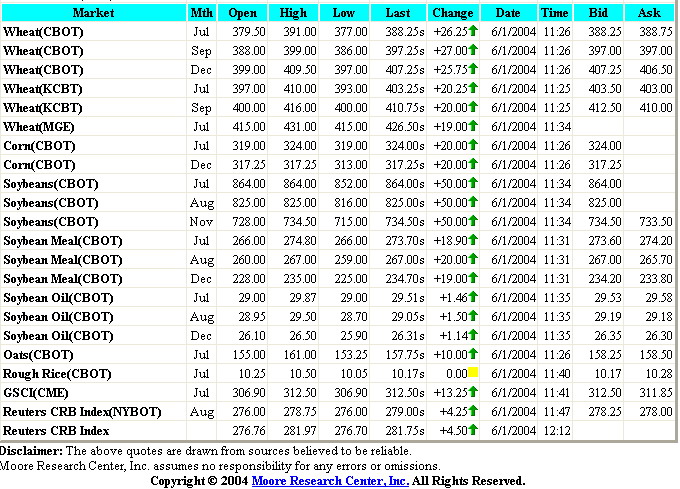Click the Date column header

(x=509, y=13)
